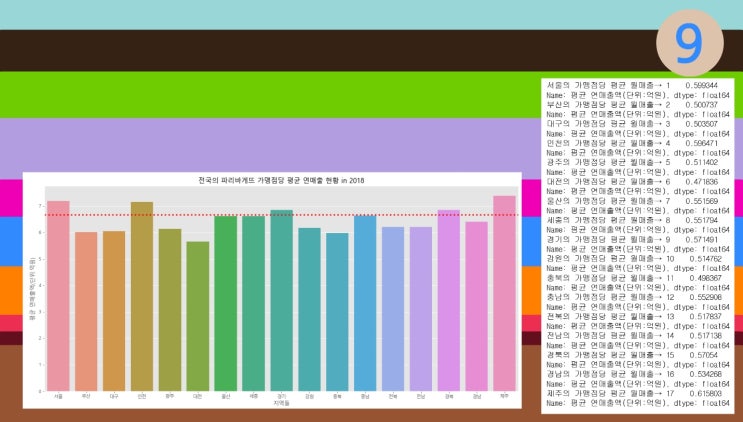This screenshot has height=422, width=743.
Task: Select the 경북 bar in the chart
Action: [449, 301]
